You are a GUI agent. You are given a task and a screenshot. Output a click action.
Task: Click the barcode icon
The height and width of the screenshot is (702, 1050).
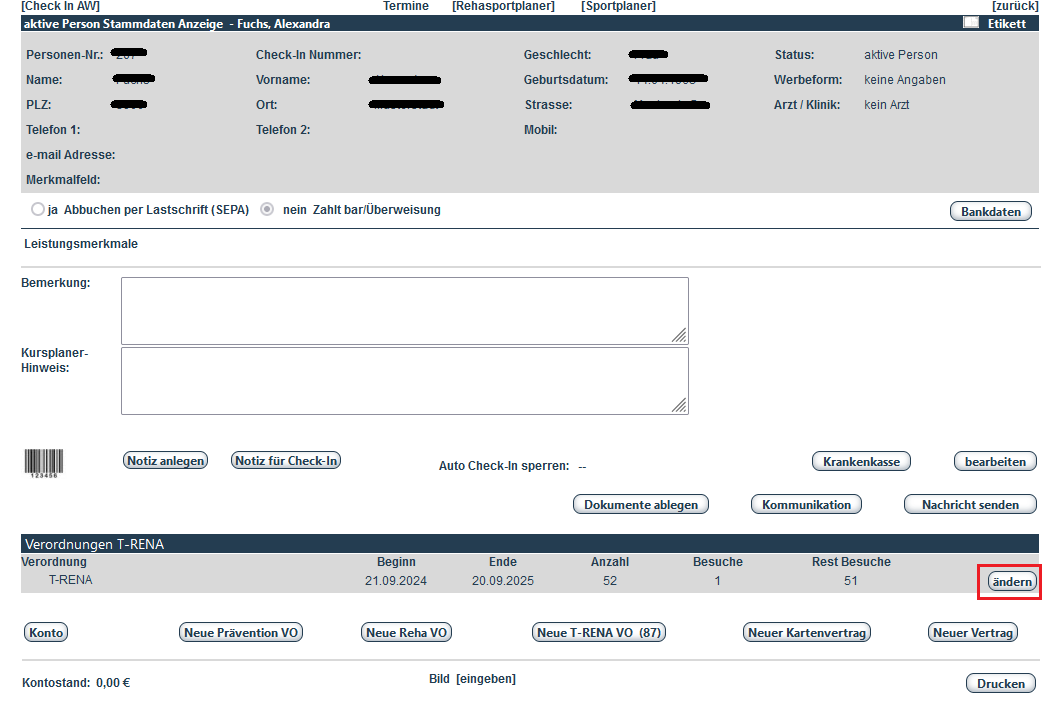click(x=42, y=463)
